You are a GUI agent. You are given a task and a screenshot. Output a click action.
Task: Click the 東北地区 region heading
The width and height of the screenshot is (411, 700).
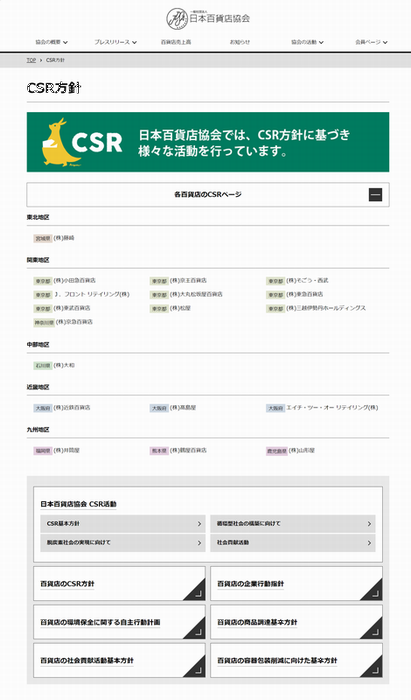click(x=38, y=217)
